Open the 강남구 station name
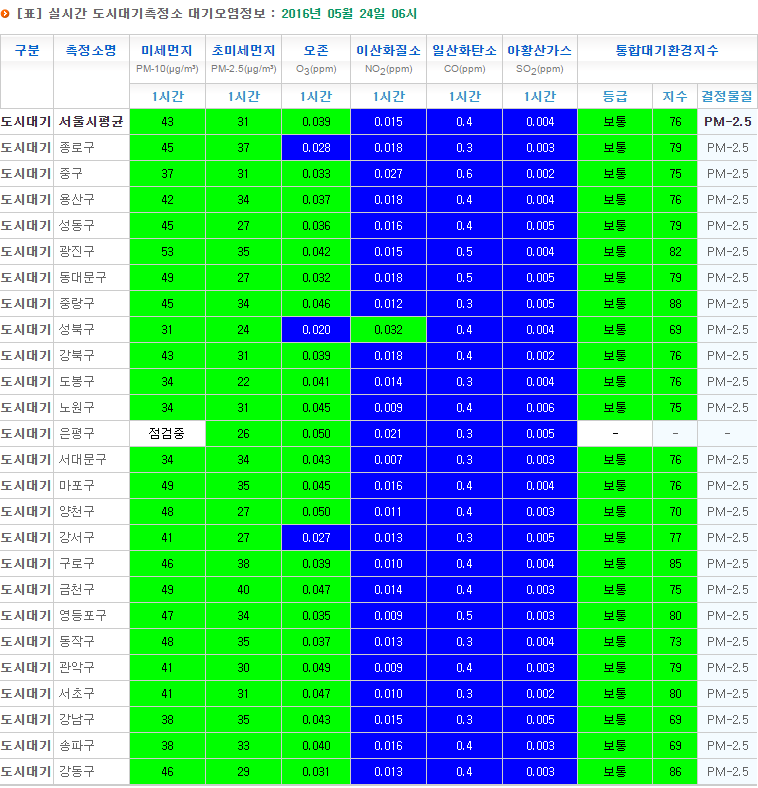758x788 pixels. [77, 720]
